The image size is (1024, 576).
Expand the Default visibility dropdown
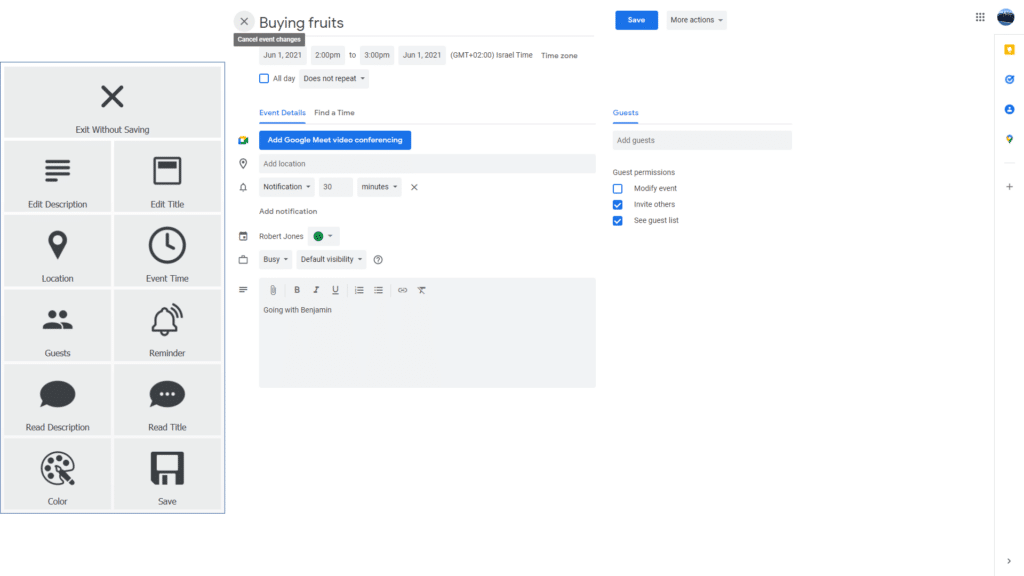[x=331, y=259]
